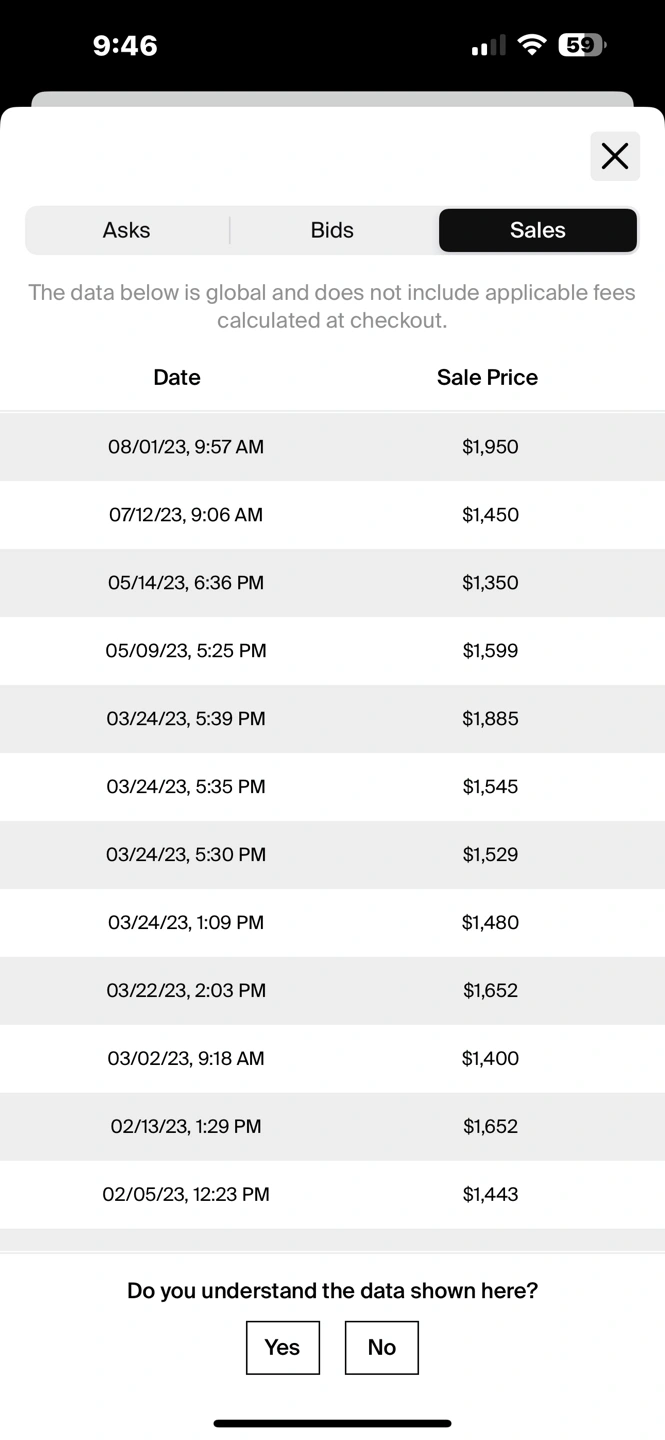Close the sales data sheet
Image resolution: width=665 pixels, height=1440 pixels.
point(615,156)
